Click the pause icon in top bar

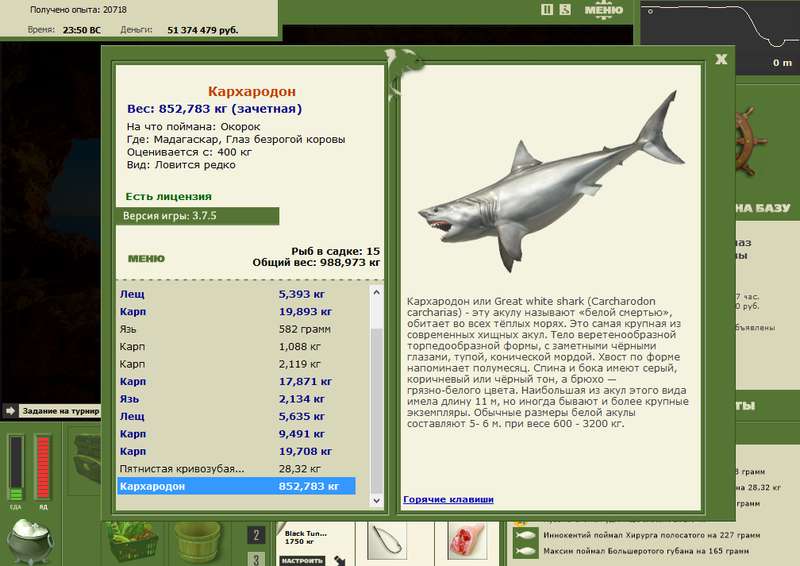(546, 9)
